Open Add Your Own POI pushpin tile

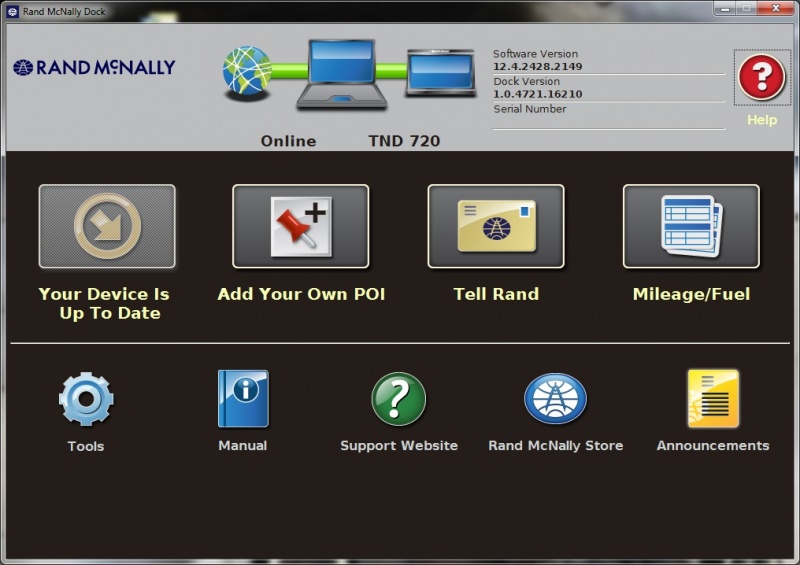coord(301,226)
